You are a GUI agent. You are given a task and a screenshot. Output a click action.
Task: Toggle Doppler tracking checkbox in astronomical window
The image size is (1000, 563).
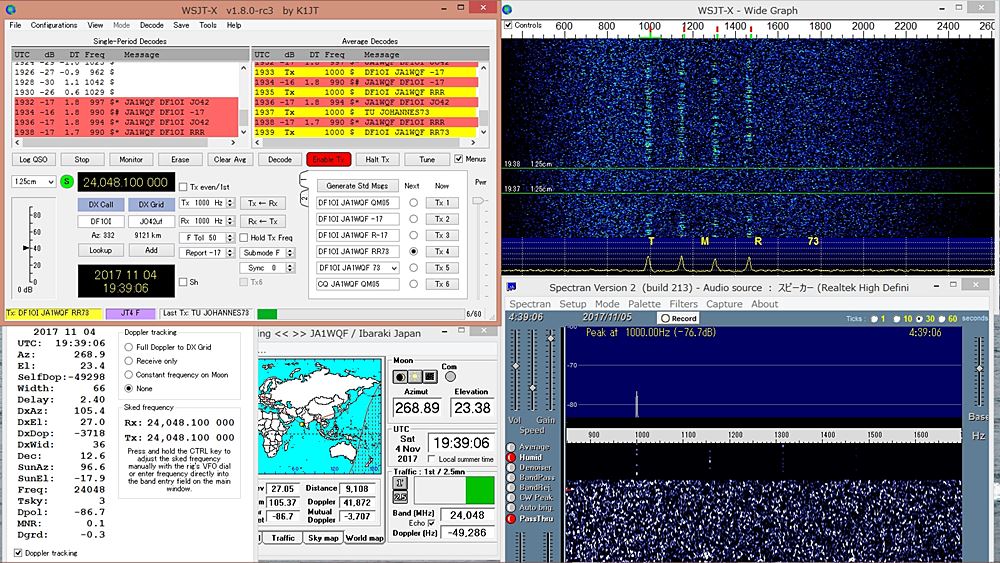coord(18,553)
